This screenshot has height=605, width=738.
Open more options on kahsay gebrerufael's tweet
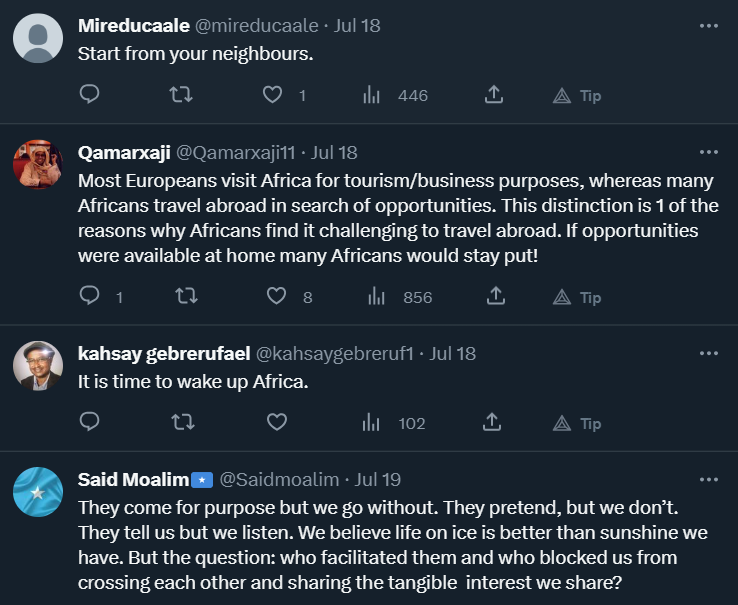click(709, 353)
